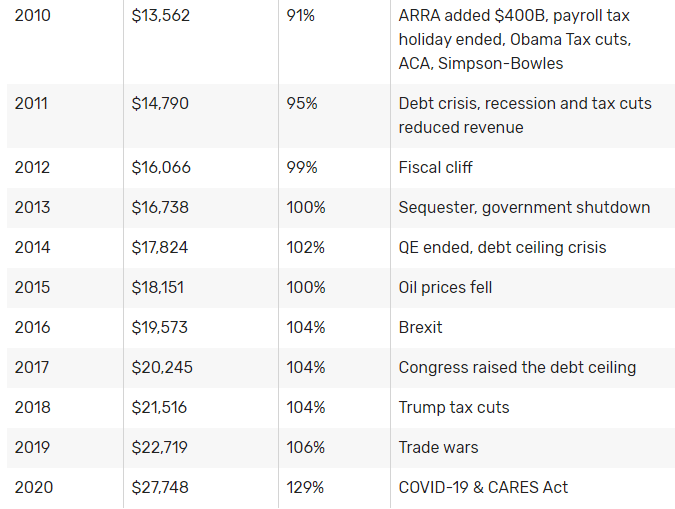Select the $17,824 debt value

click(160, 248)
